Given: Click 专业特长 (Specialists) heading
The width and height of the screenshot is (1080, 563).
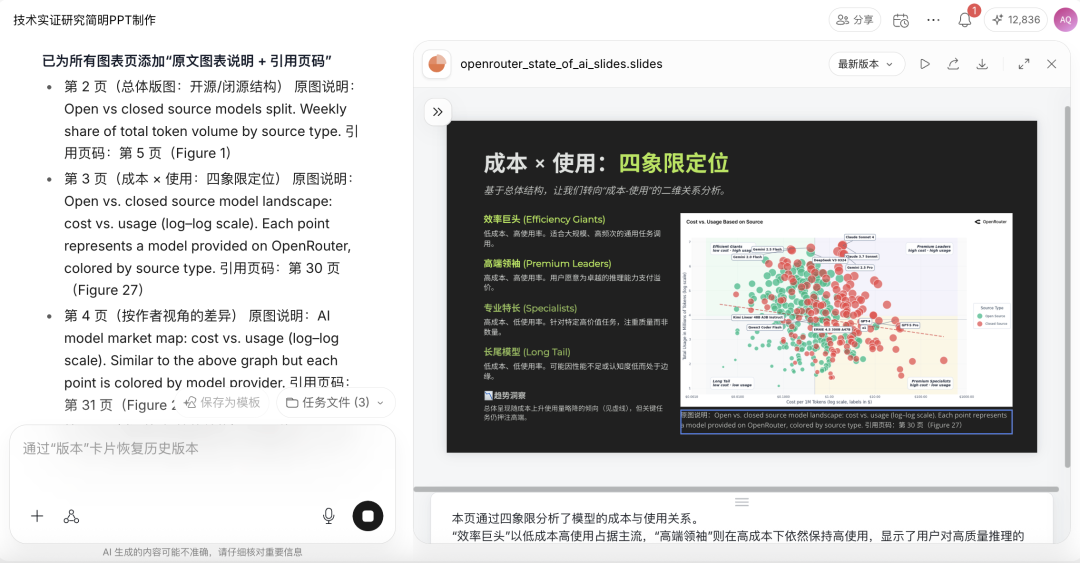Looking at the screenshot, I should coord(530,308).
